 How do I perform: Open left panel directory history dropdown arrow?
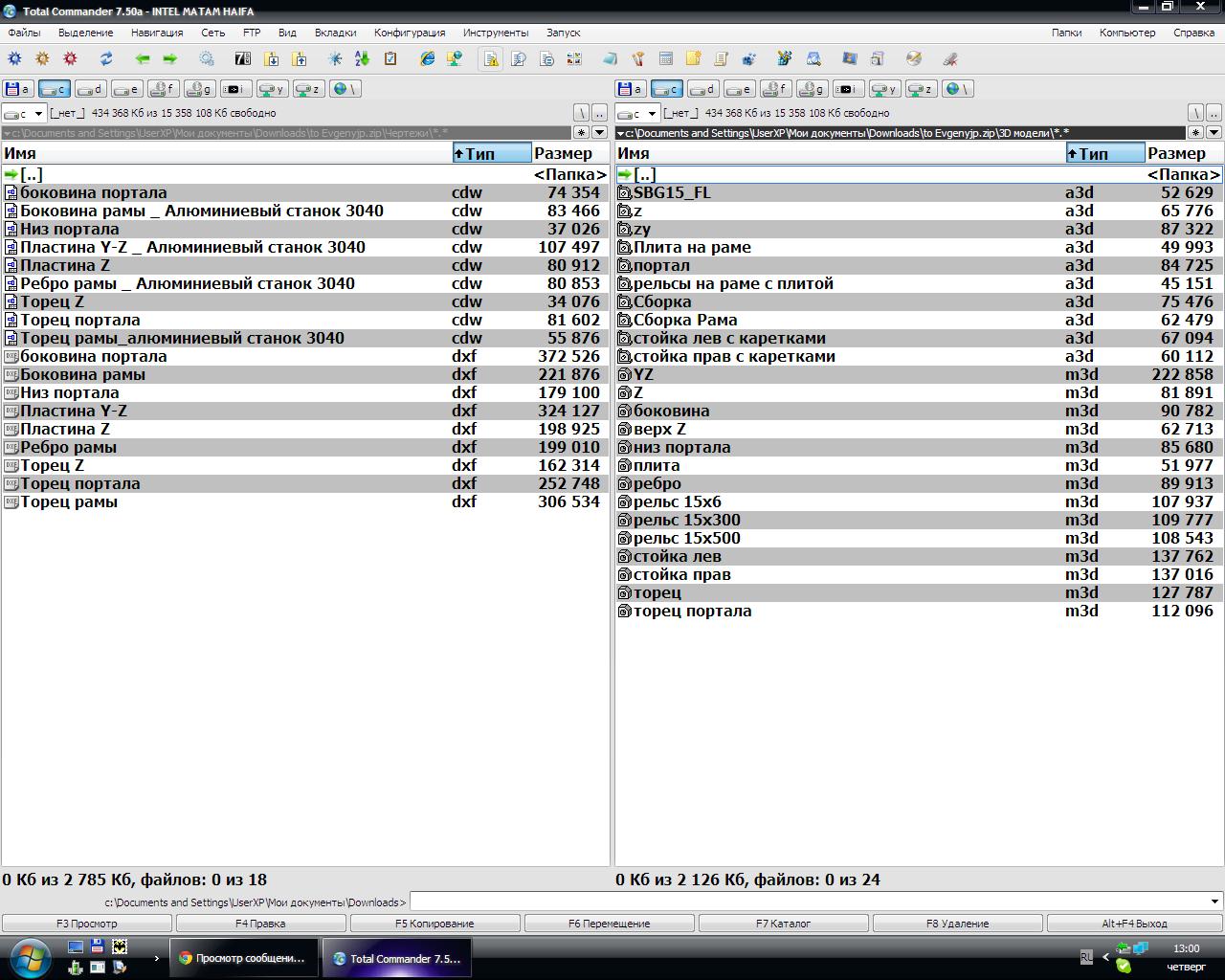point(600,133)
